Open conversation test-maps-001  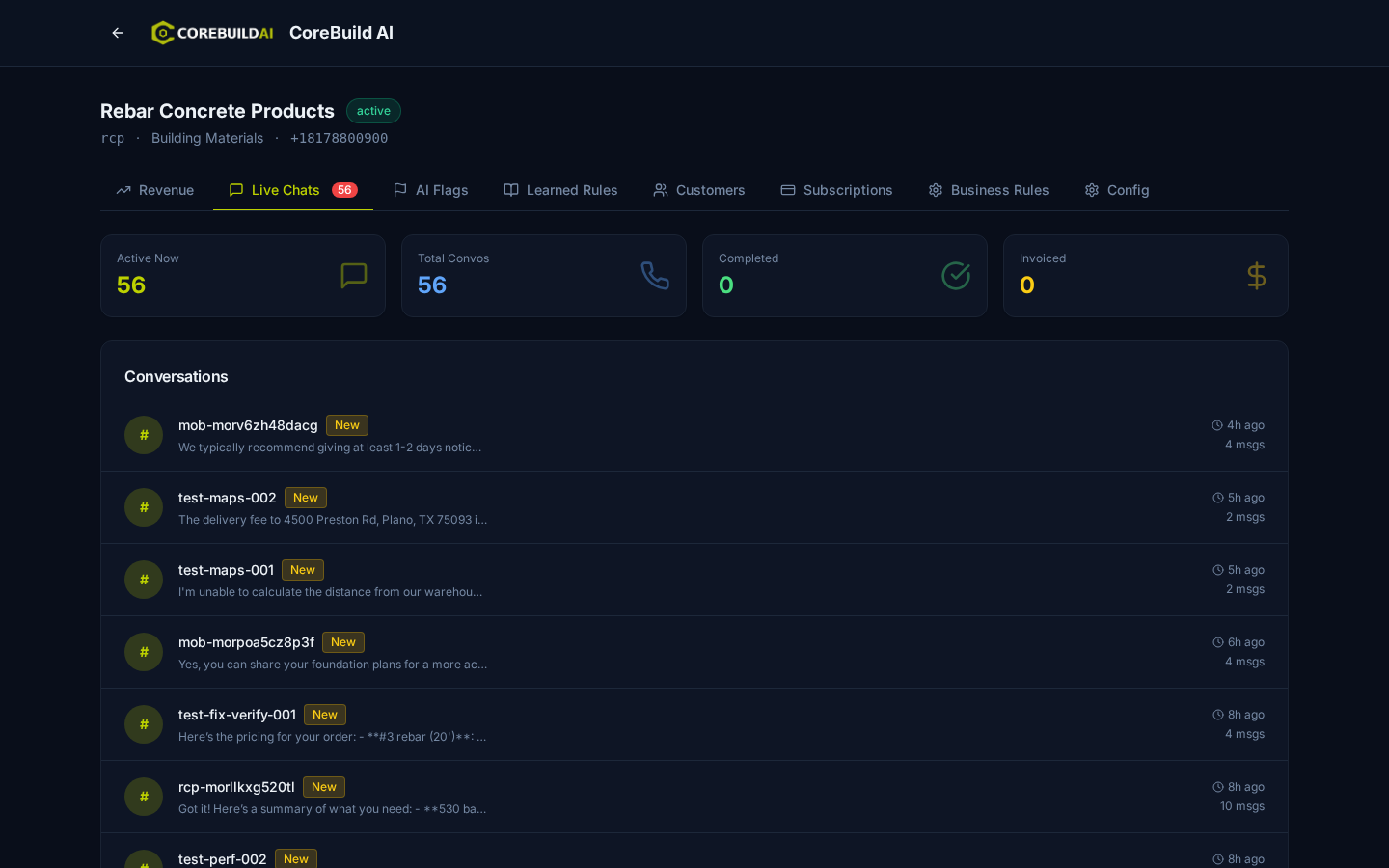(694, 580)
